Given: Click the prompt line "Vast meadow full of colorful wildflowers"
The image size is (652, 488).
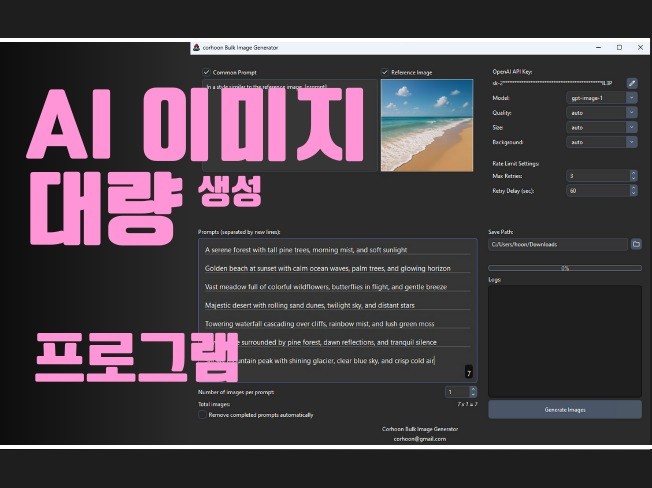Looking at the screenshot, I should pyautogui.click(x=326, y=286).
